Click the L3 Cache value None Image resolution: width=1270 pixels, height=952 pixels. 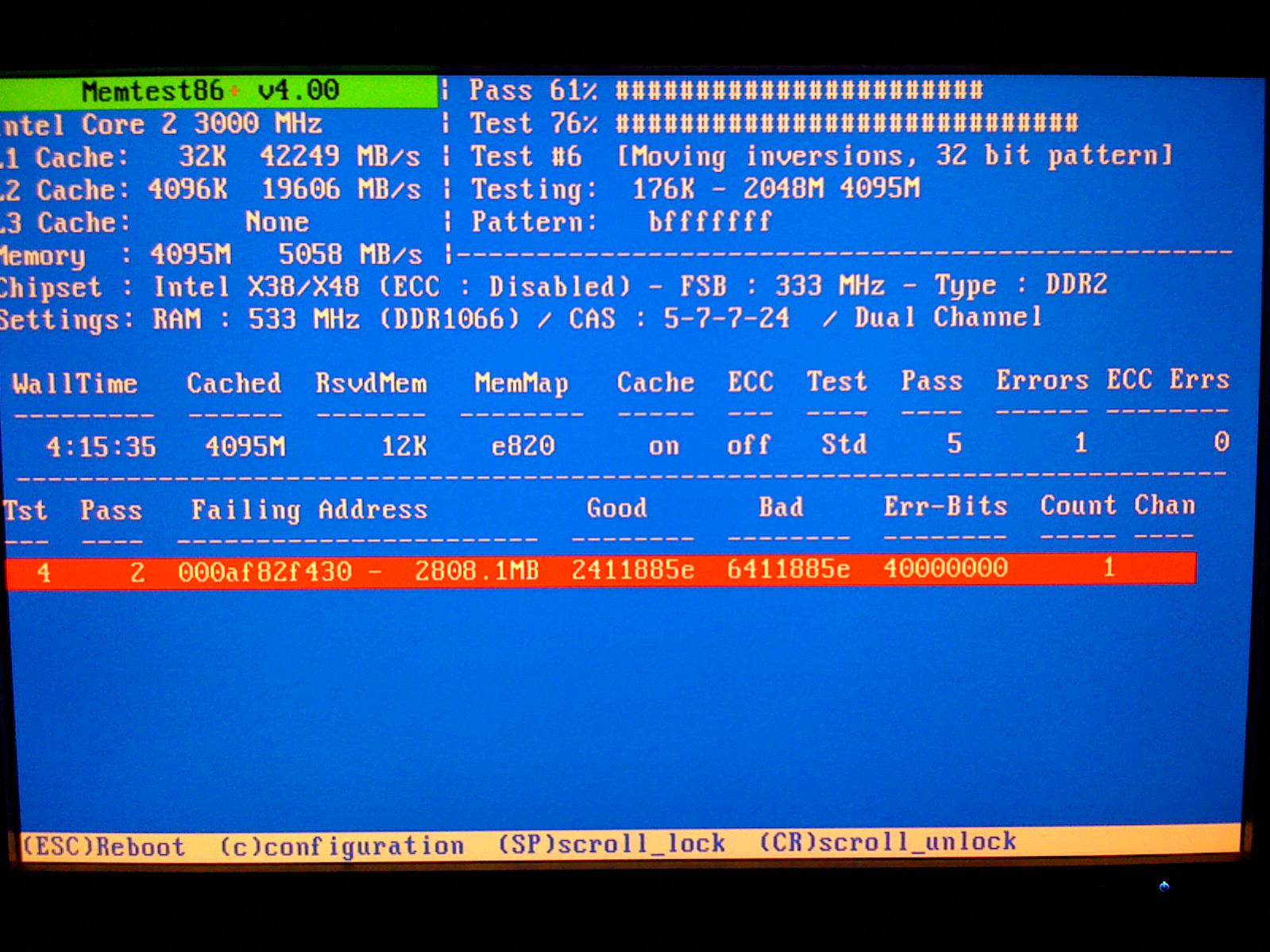pyautogui.click(x=276, y=222)
